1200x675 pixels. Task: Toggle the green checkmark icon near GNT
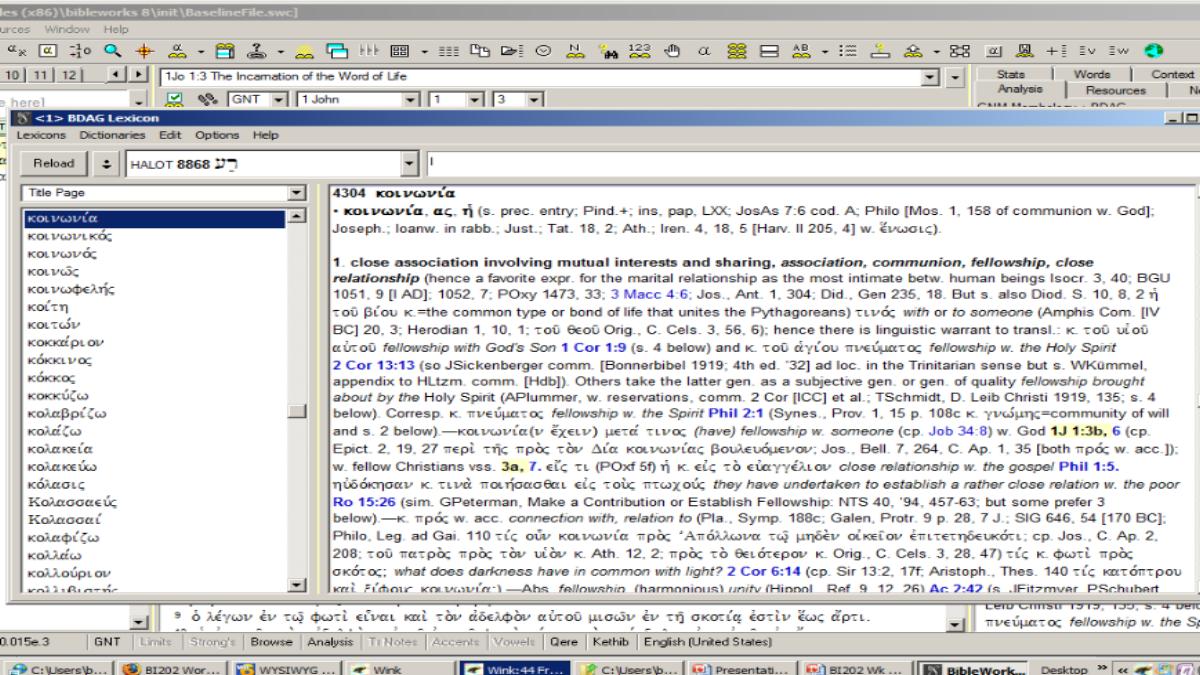click(x=175, y=100)
